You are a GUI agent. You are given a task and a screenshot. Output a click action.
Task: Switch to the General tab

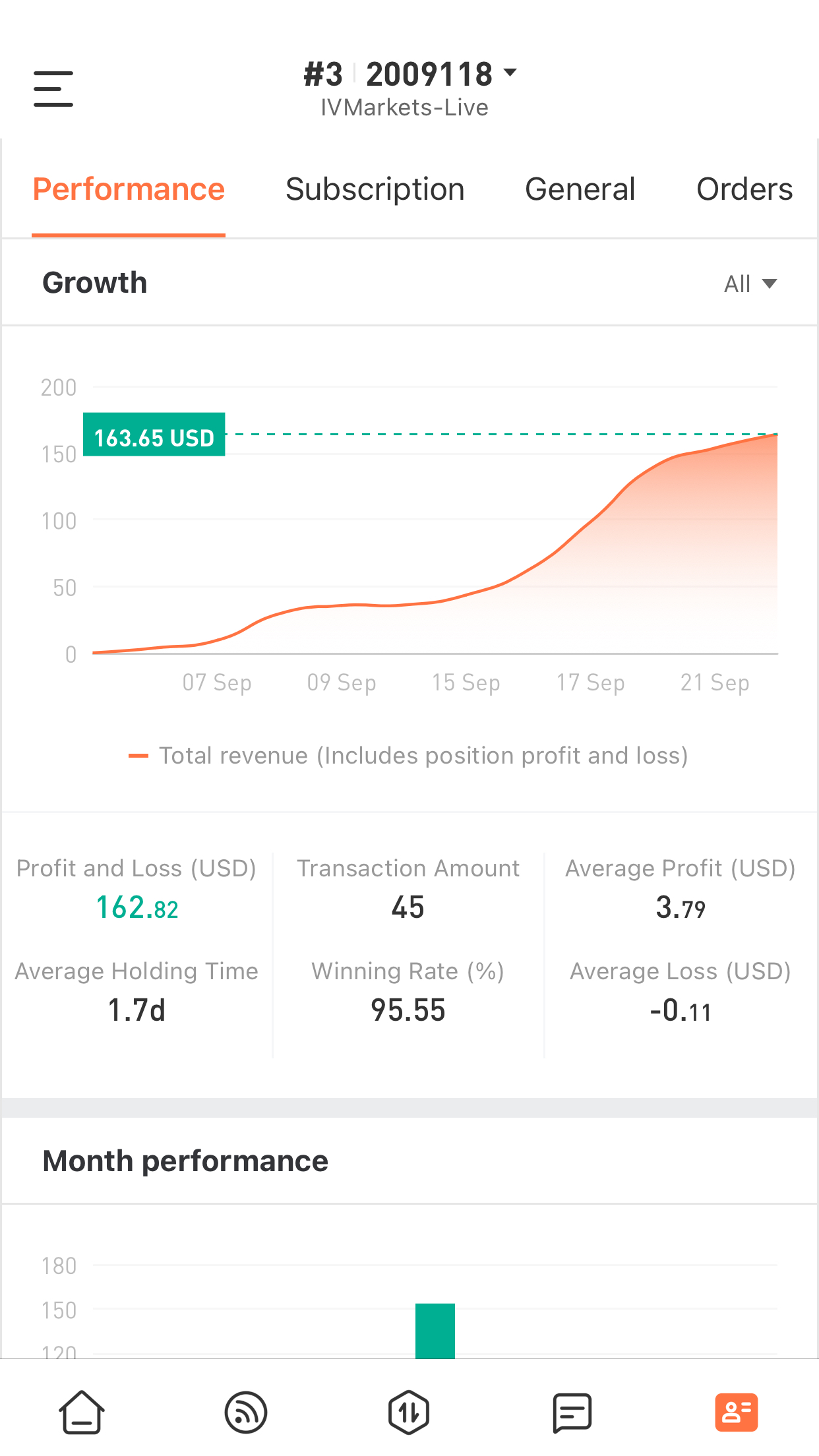pyautogui.click(x=580, y=189)
